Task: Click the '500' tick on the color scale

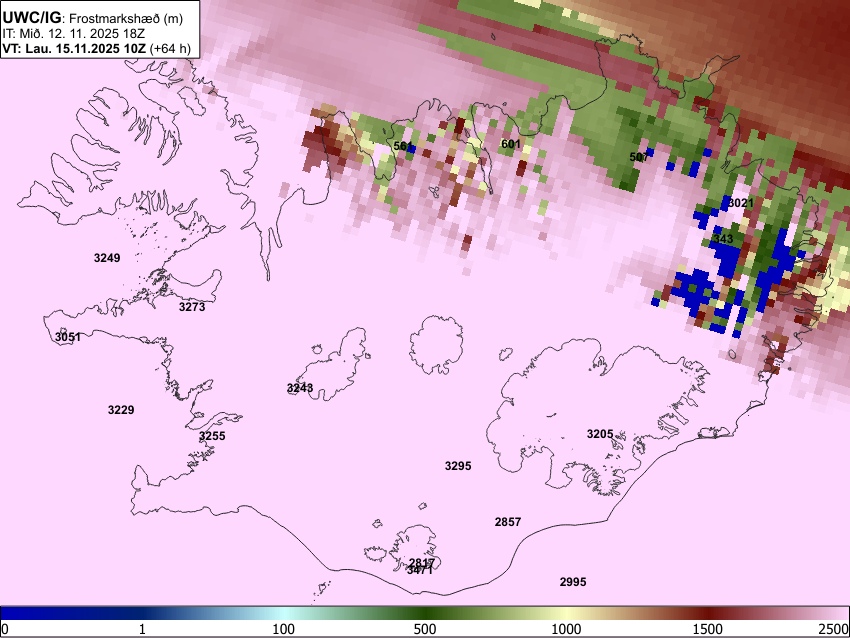Action: (x=425, y=629)
